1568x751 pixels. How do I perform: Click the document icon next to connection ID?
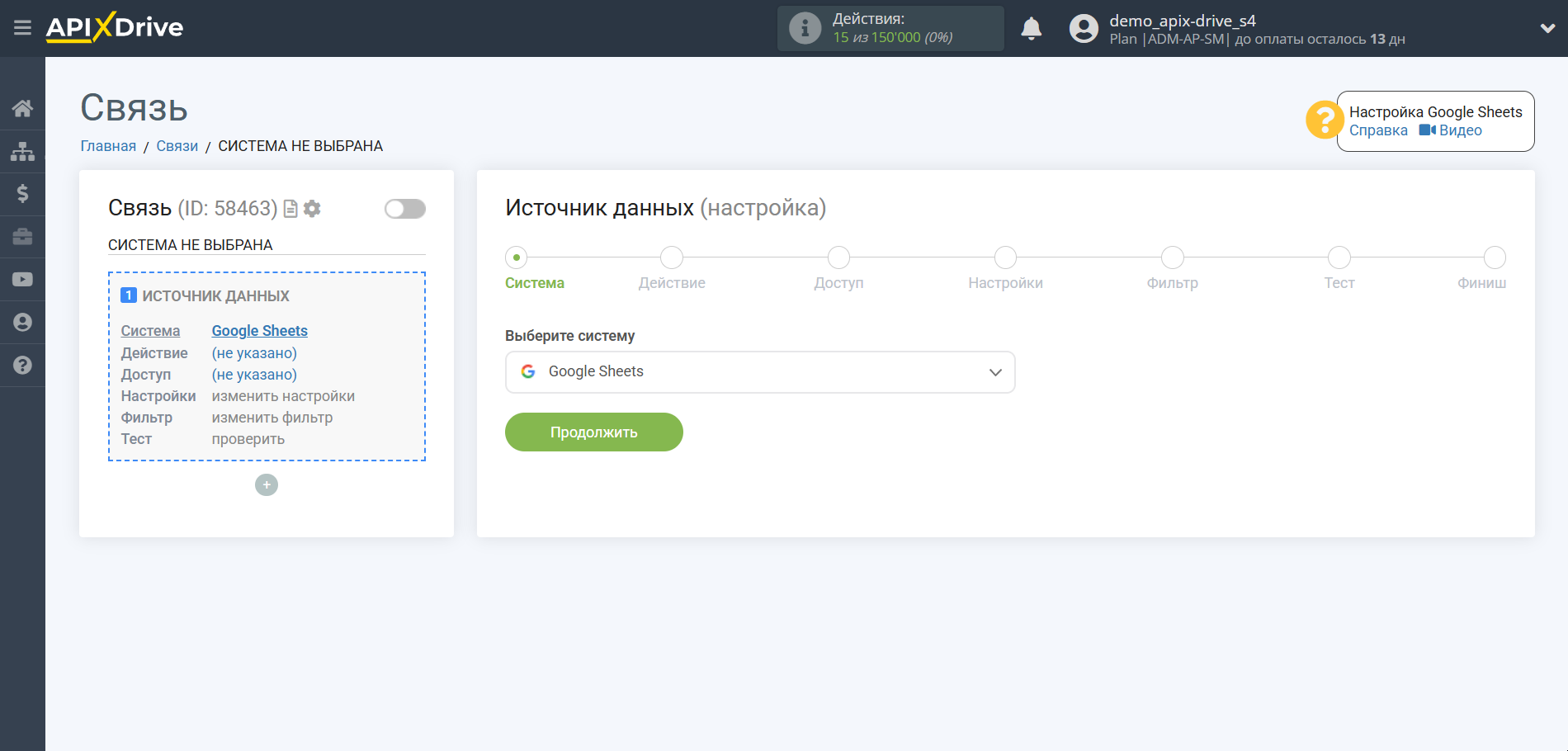[x=289, y=209]
